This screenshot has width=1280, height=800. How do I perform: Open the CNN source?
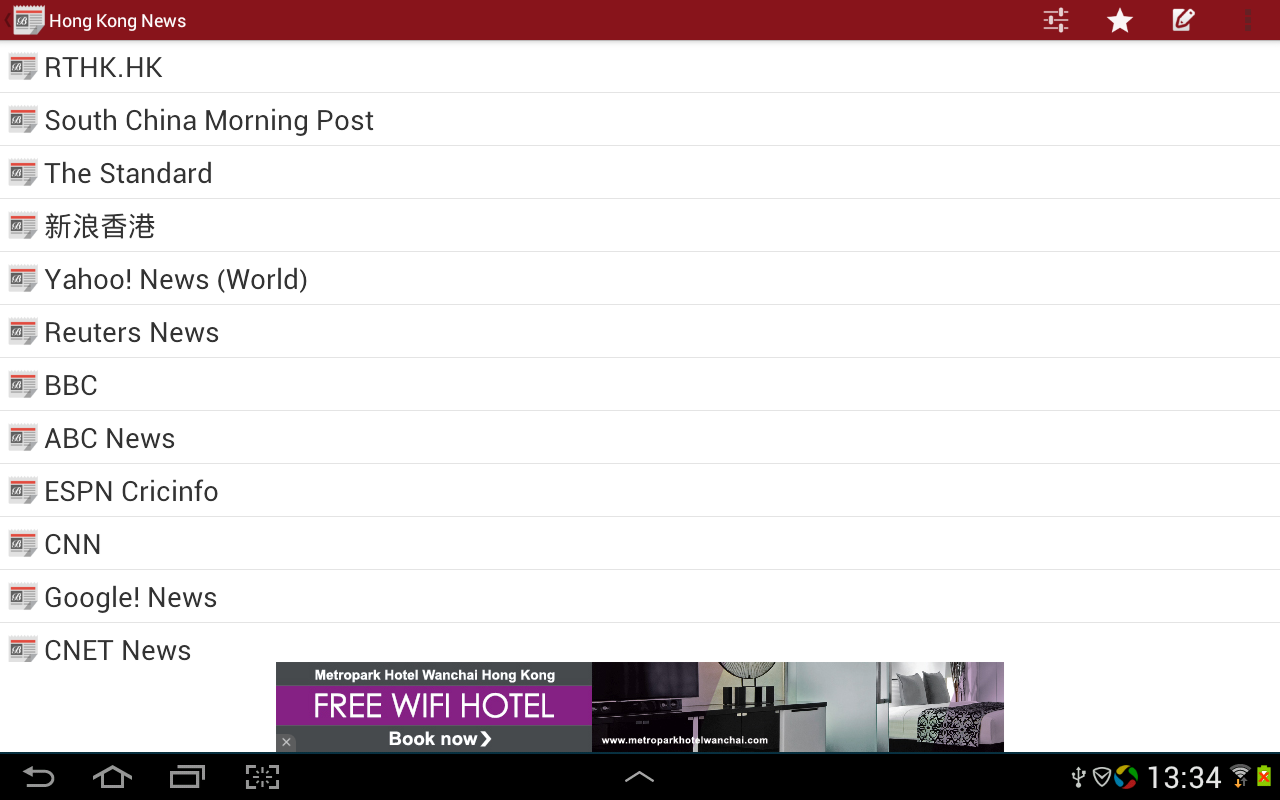pos(640,544)
